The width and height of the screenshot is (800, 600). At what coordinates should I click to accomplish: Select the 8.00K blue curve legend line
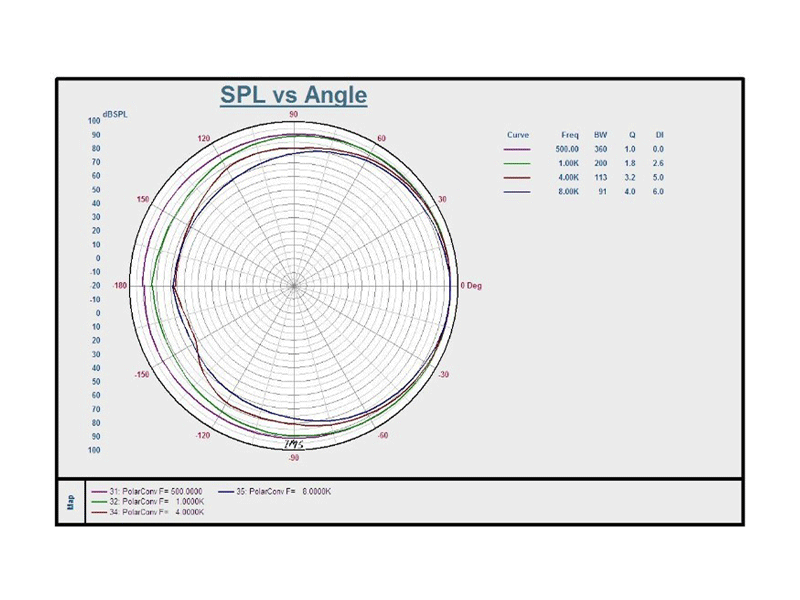[518, 191]
